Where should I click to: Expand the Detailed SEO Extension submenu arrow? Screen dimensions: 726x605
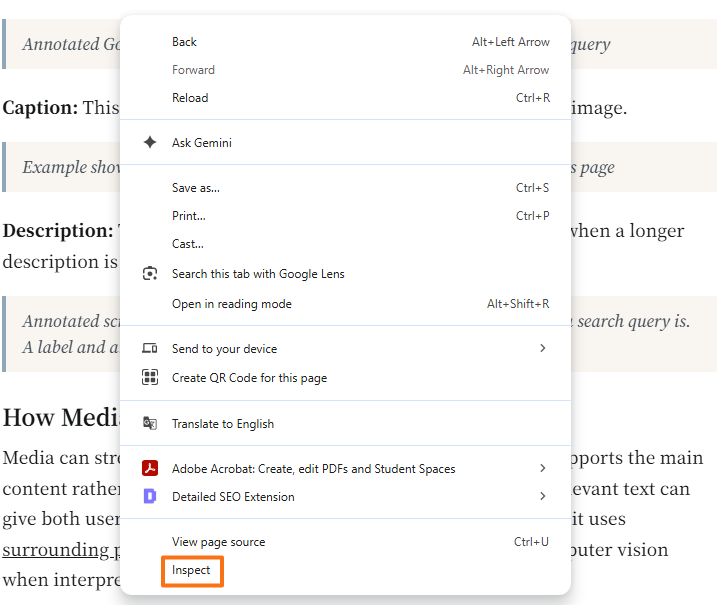(x=543, y=496)
